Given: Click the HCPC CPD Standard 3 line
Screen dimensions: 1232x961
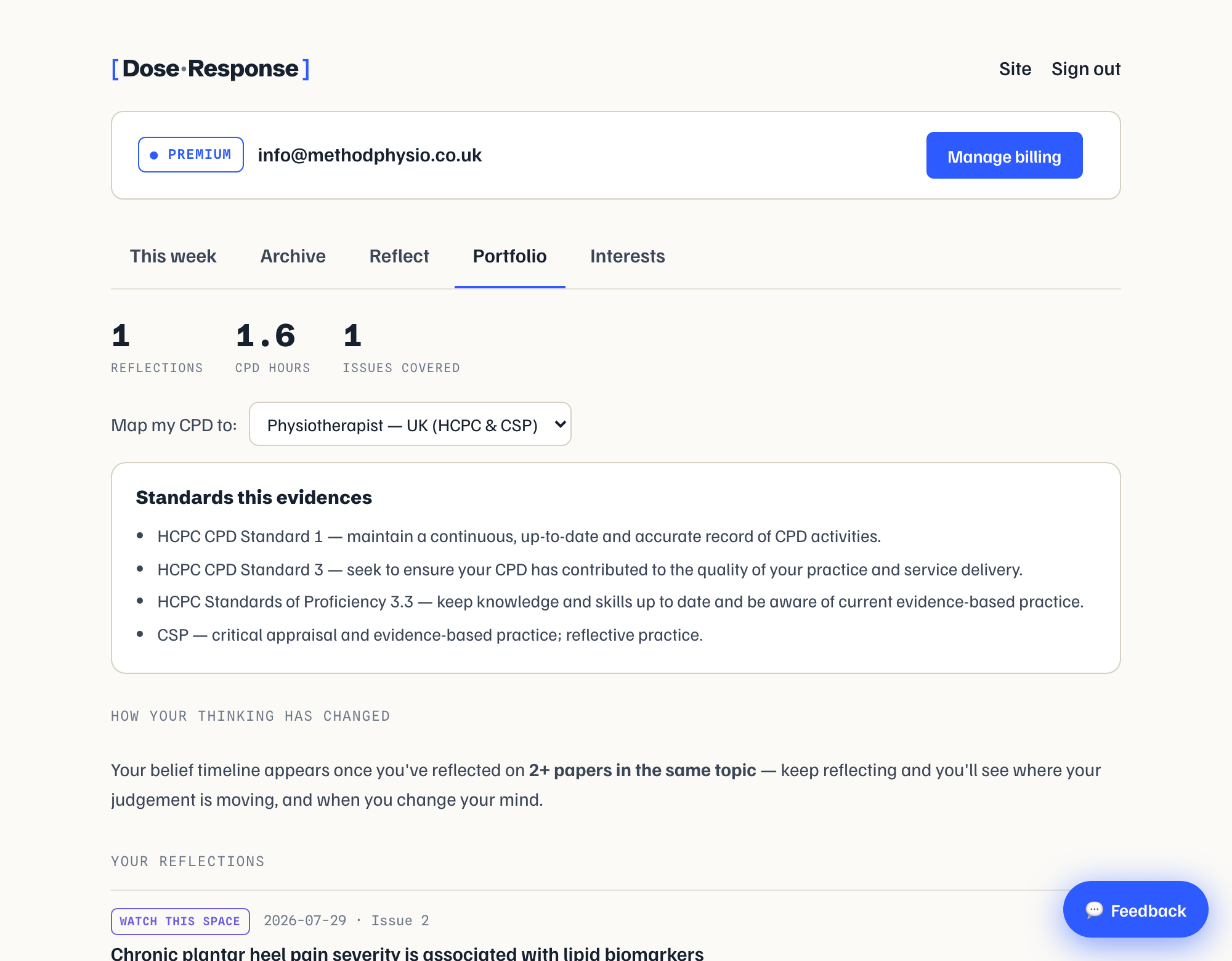Looking at the screenshot, I should pos(590,570).
